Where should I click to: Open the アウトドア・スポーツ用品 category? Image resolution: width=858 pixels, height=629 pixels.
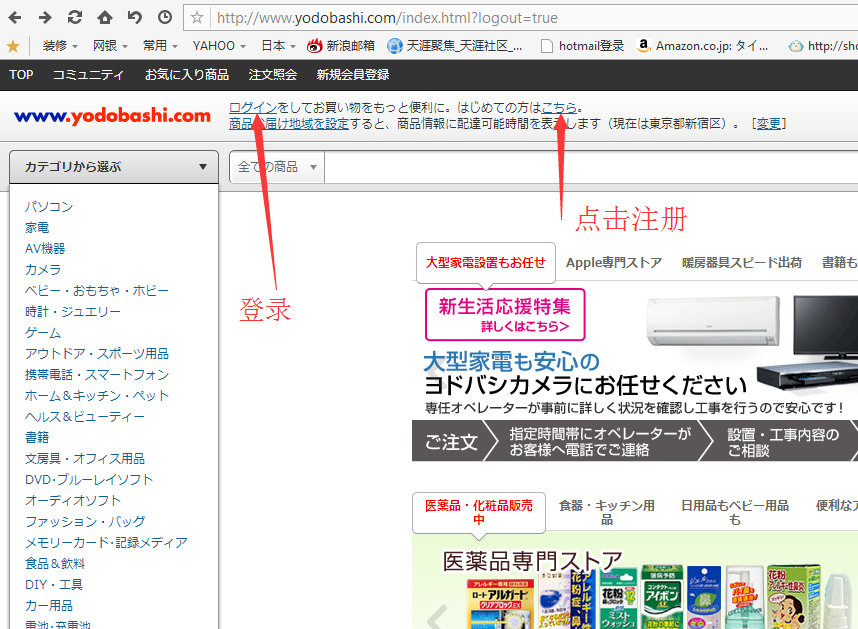[96, 353]
